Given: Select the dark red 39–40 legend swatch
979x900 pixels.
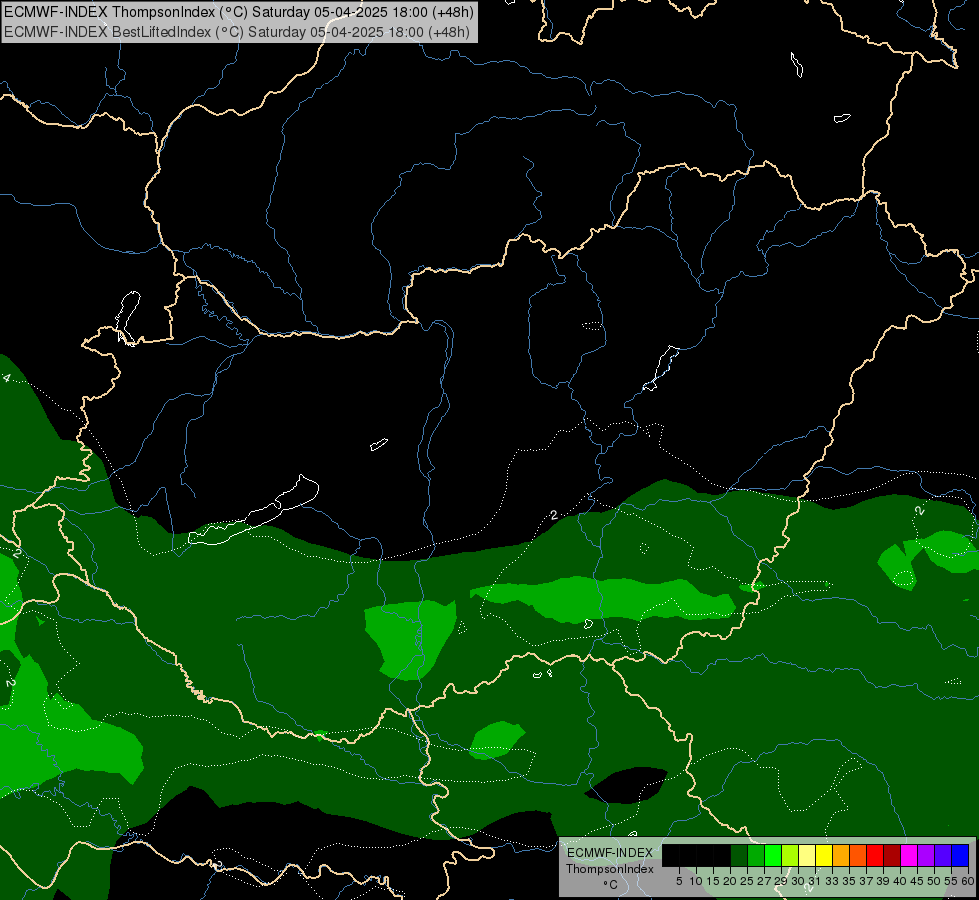Looking at the screenshot, I should coord(892,855).
